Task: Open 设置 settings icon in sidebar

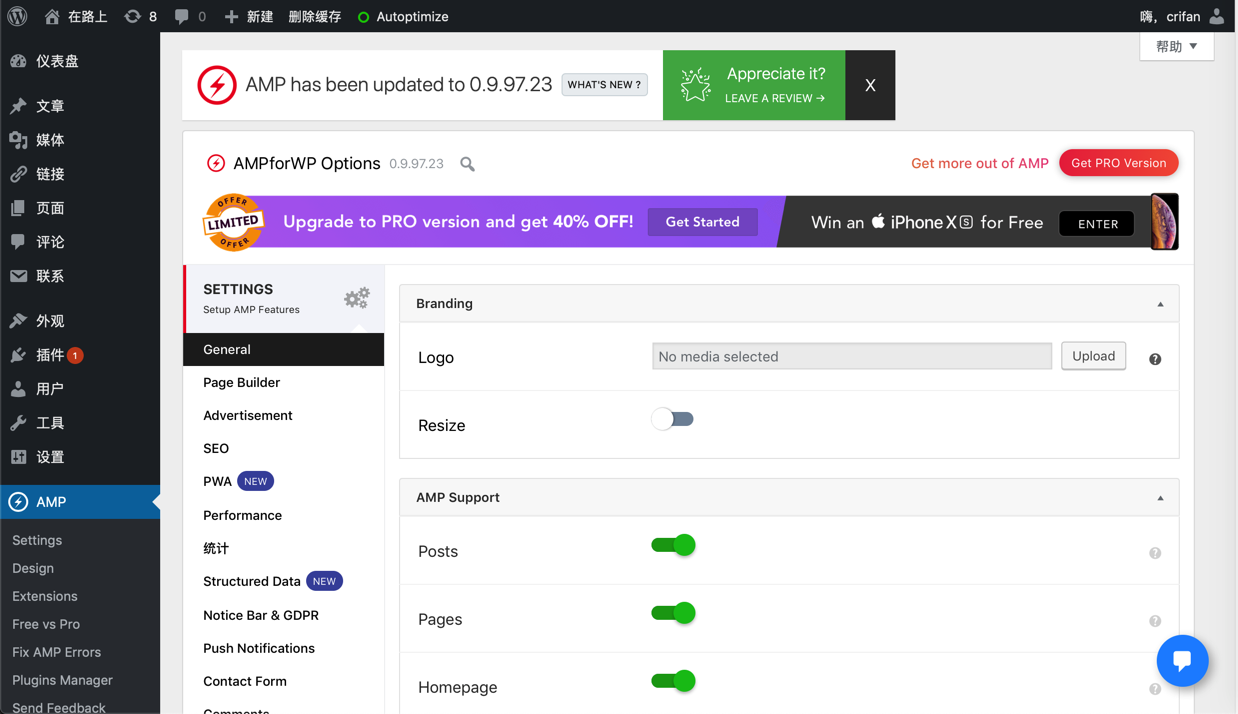Action: tap(18, 457)
